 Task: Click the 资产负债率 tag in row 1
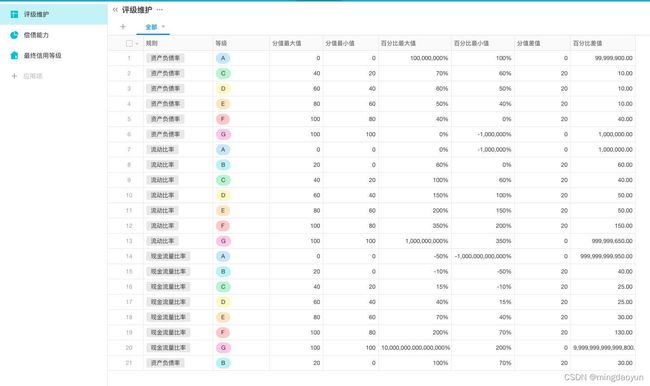tap(165, 58)
